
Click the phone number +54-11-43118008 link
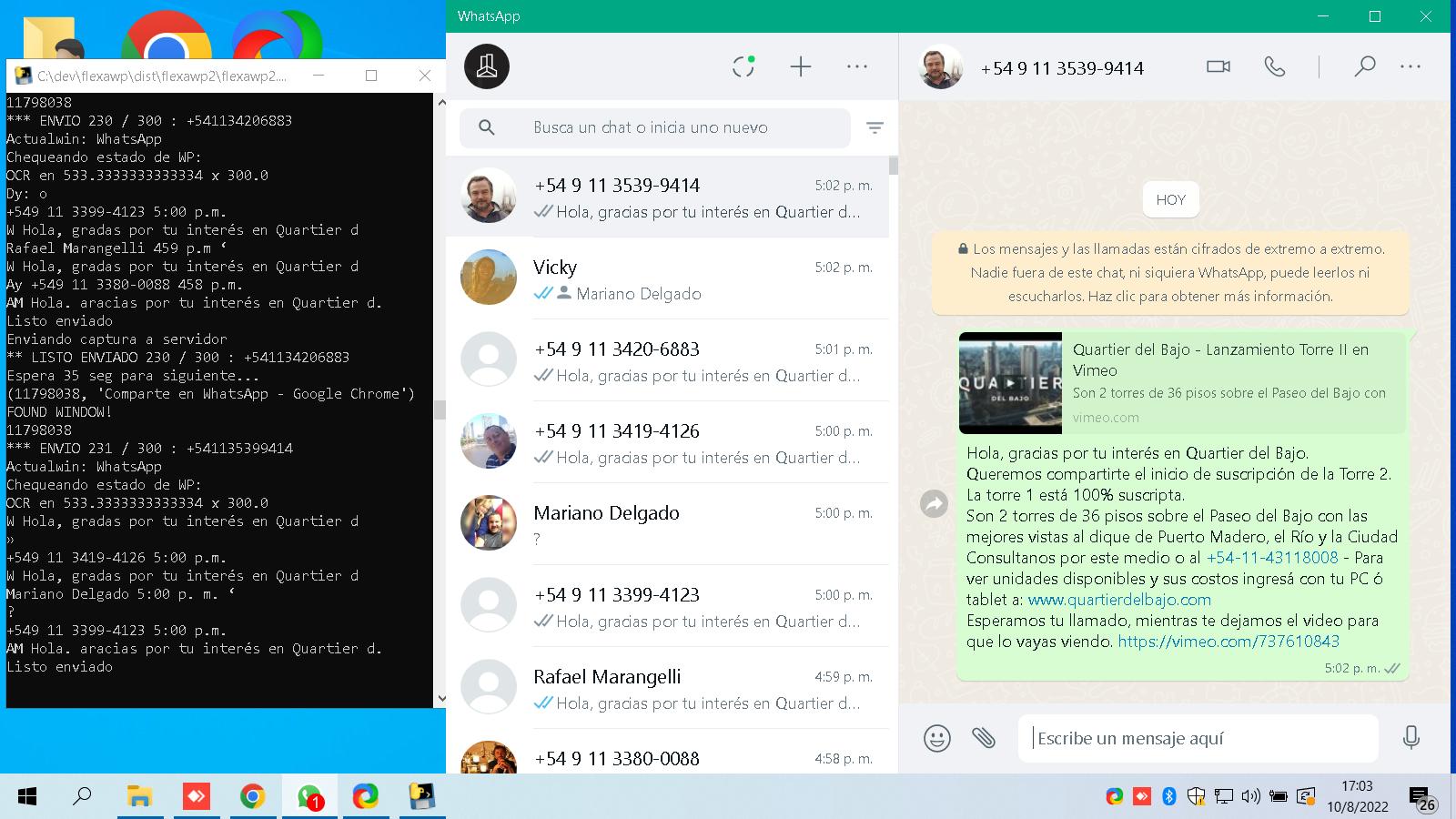pos(1272,557)
